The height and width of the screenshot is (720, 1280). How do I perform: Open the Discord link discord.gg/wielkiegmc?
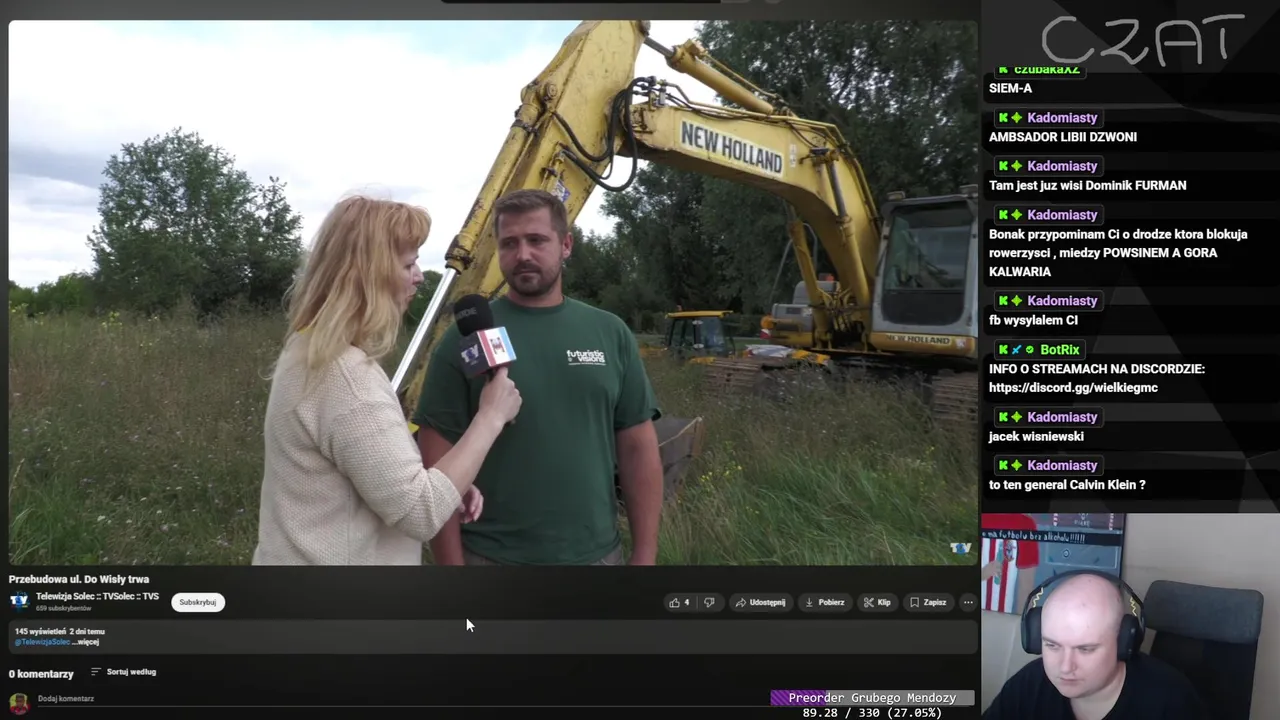[1073, 388]
